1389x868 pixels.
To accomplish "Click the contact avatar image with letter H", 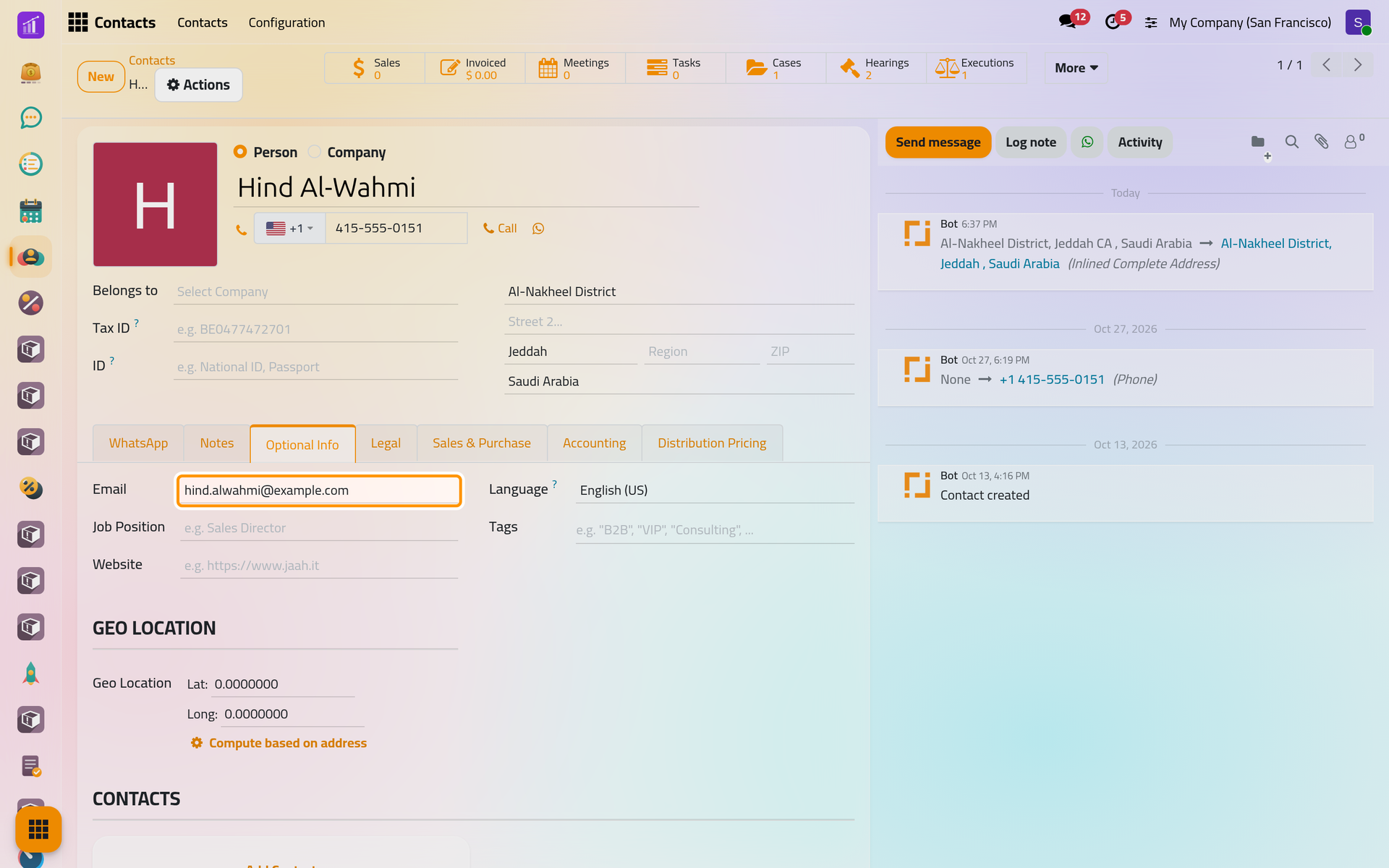I will [155, 204].
